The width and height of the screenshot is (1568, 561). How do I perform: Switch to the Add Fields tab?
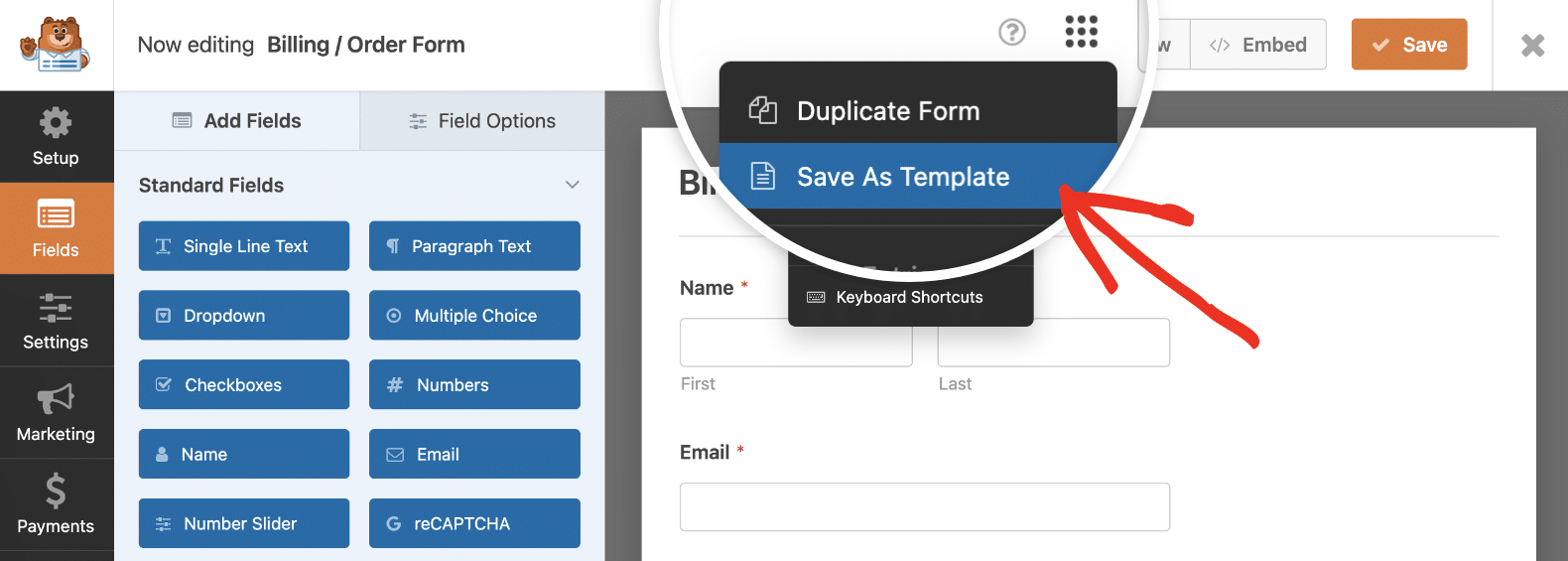tap(236, 121)
